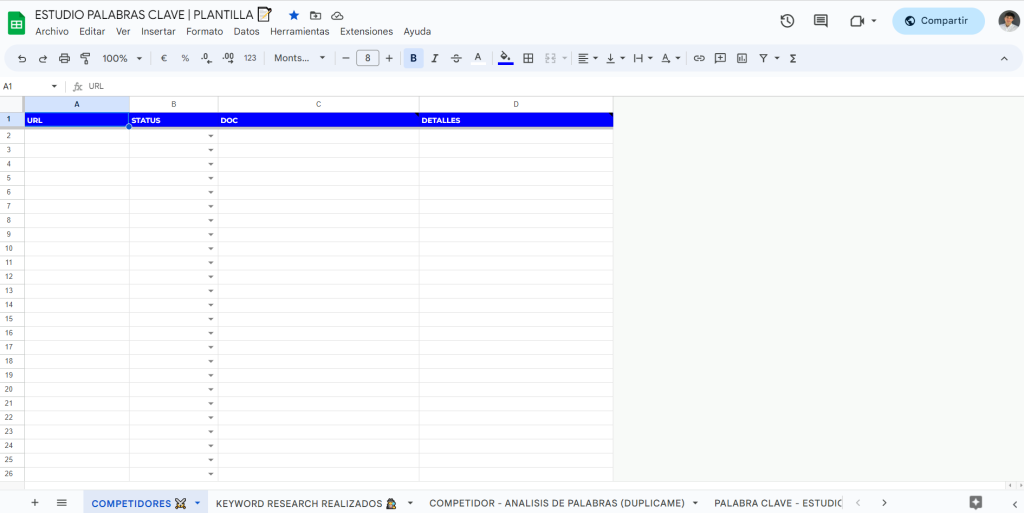Open the zoom level dropdown
The width and height of the screenshot is (1024, 513).
(x=122, y=58)
